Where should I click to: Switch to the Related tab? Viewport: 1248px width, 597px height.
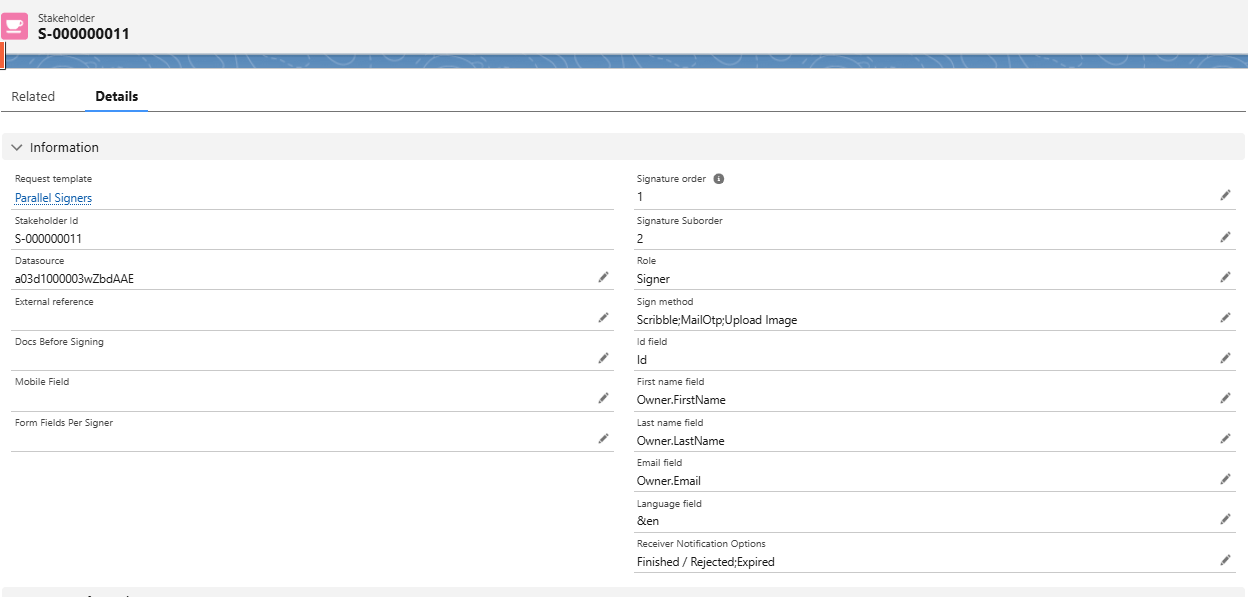(33, 97)
